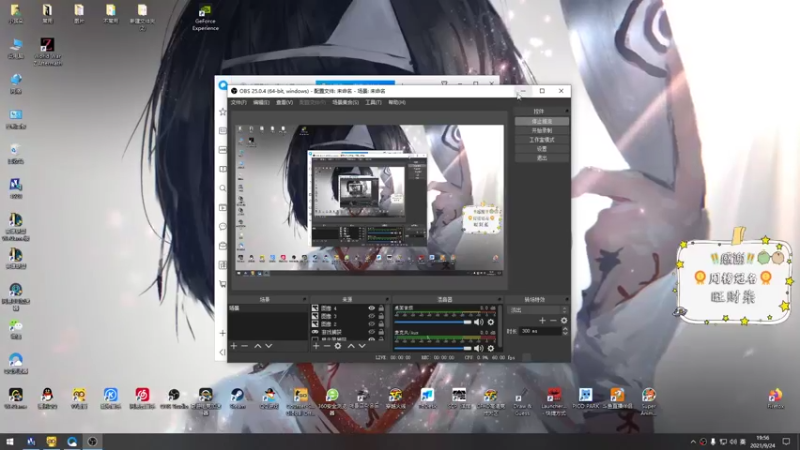Pop out the Controls dock panel
Viewport: 800px width, 450px height.
click(x=566, y=111)
